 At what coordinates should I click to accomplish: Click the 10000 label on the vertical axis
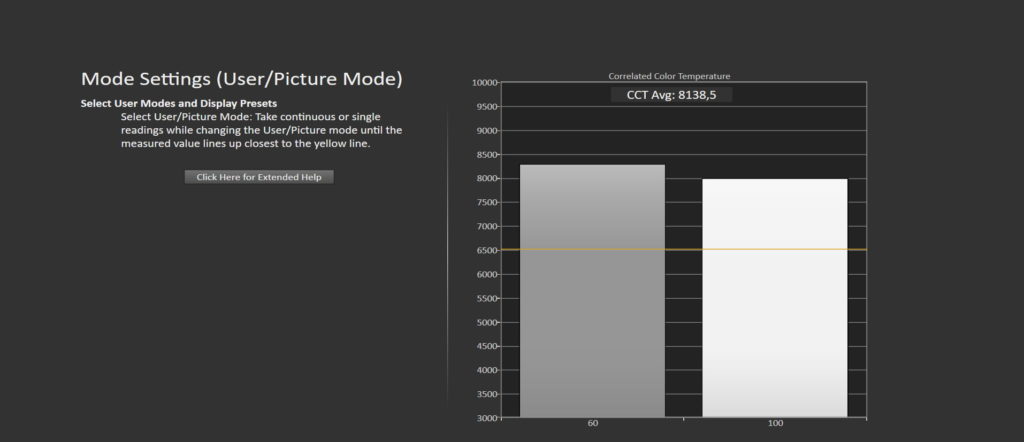[x=484, y=83]
